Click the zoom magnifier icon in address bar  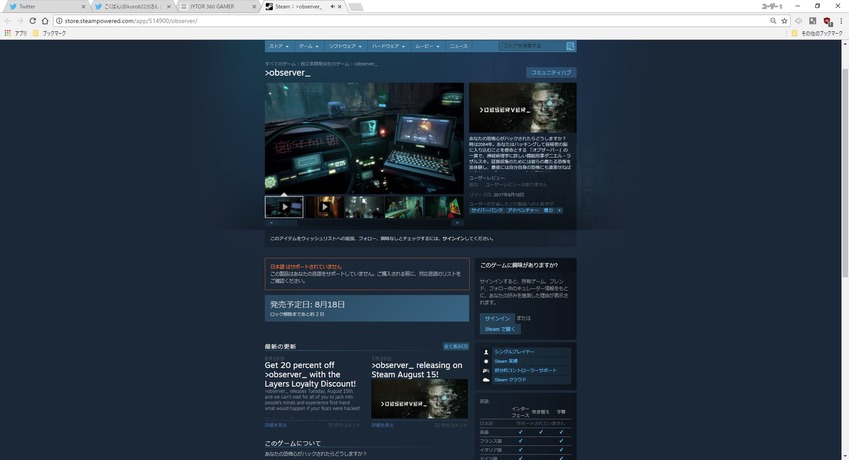773,21
